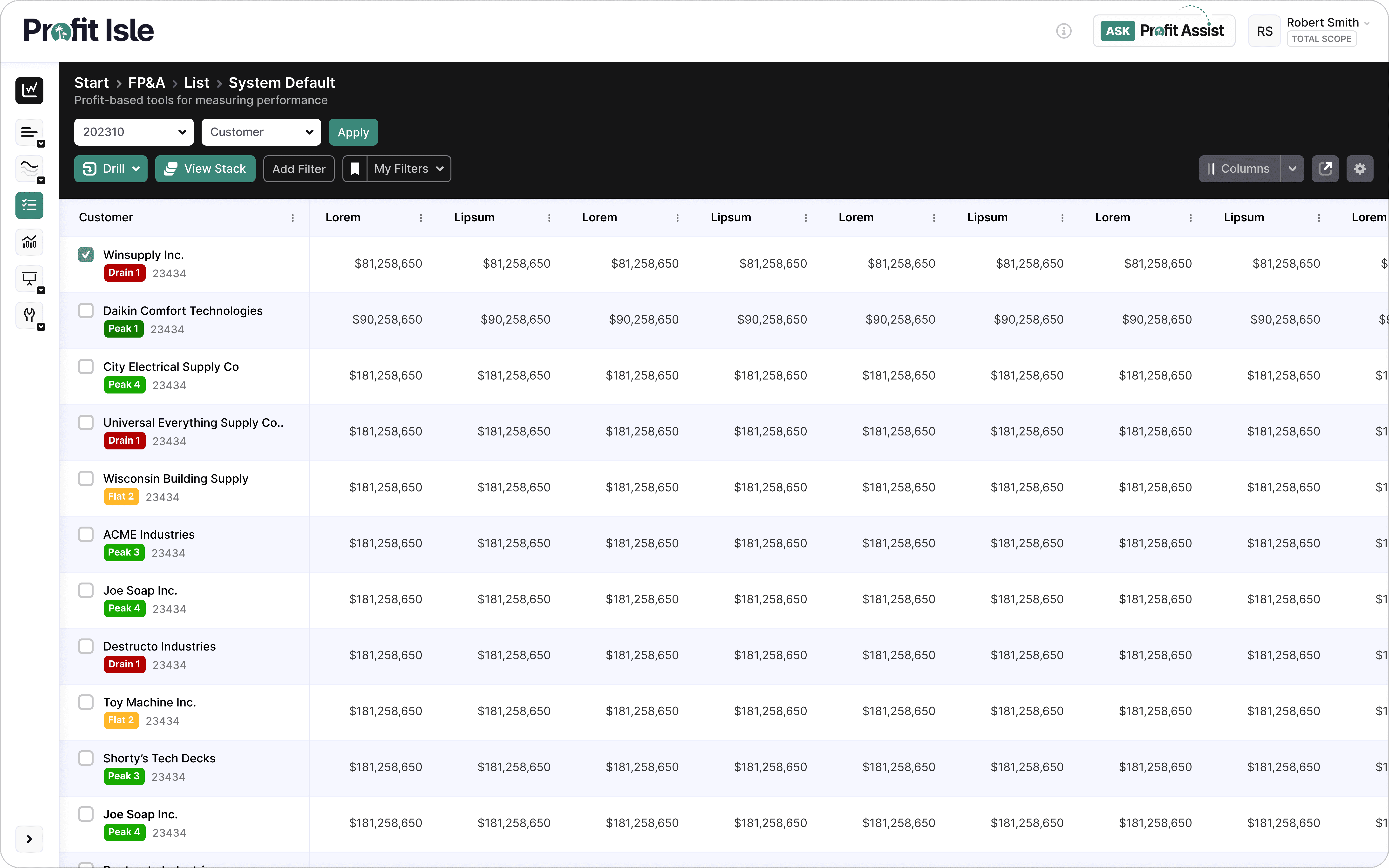
Task: Open the My Filters dropdown
Action: pos(409,169)
